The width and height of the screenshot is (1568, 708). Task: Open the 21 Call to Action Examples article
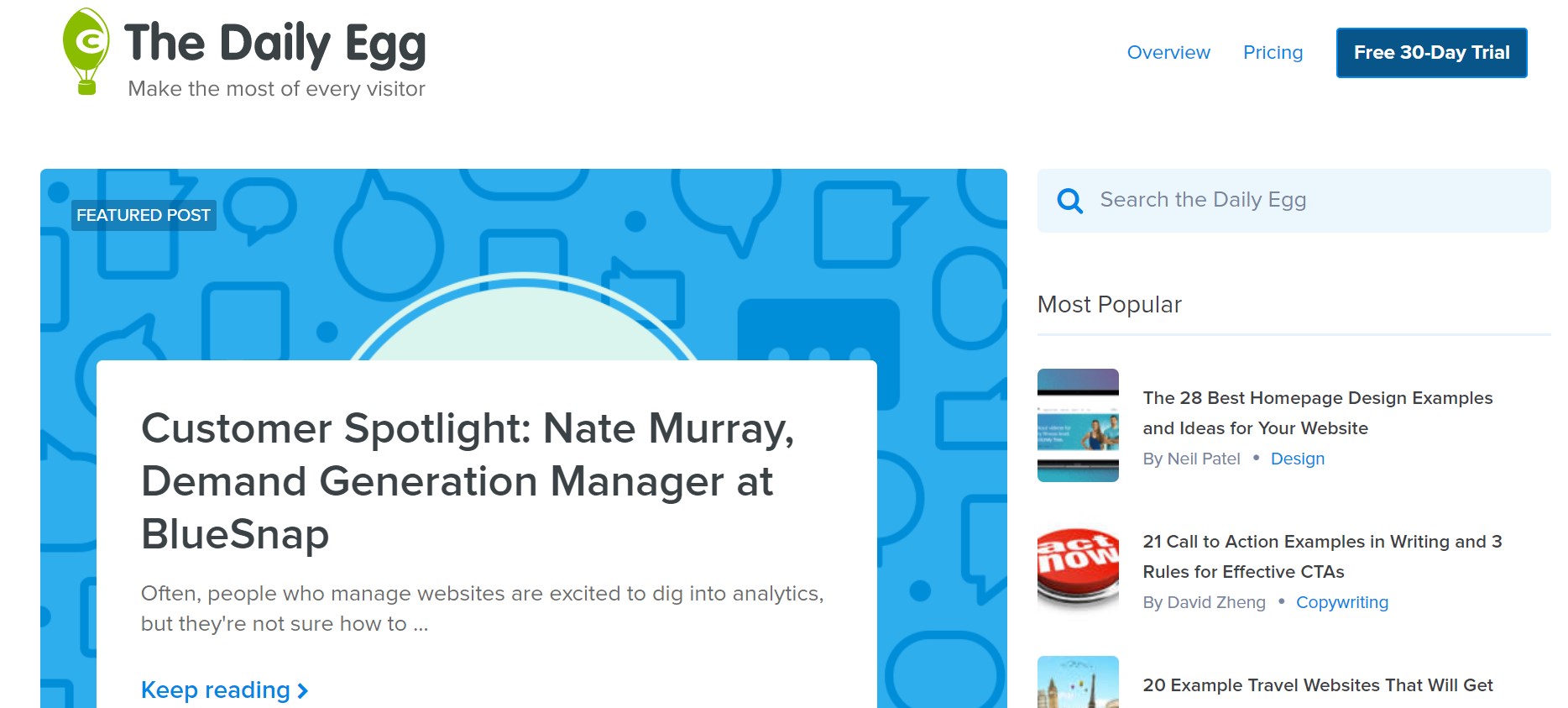coord(1321,556)
